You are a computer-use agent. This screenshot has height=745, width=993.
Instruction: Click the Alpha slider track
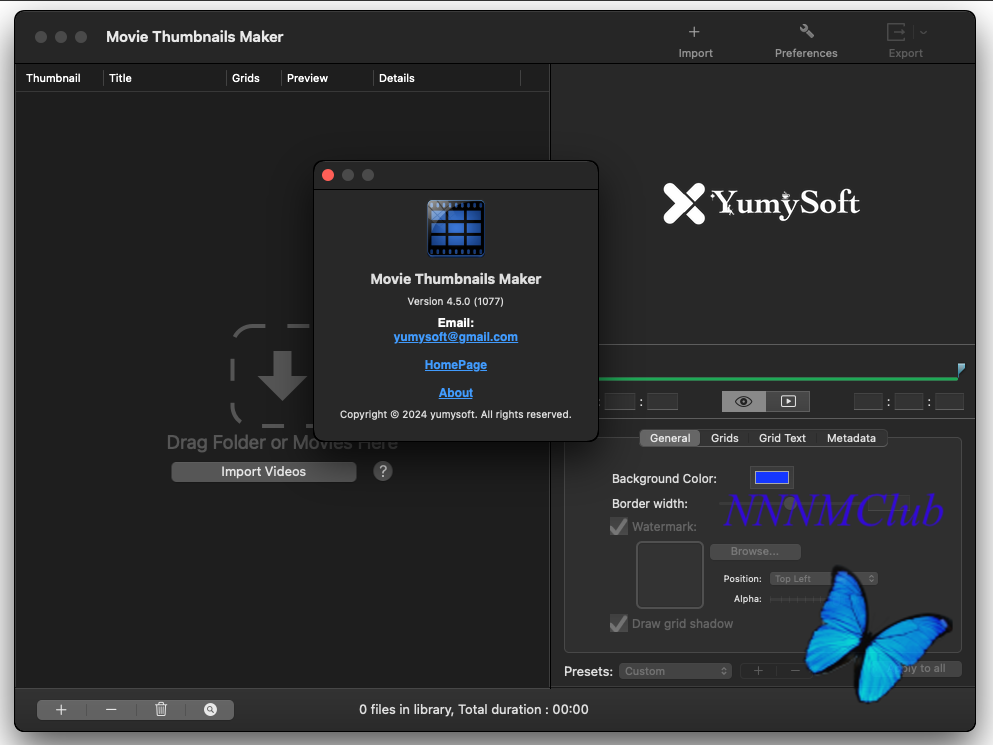click(799, 599)
